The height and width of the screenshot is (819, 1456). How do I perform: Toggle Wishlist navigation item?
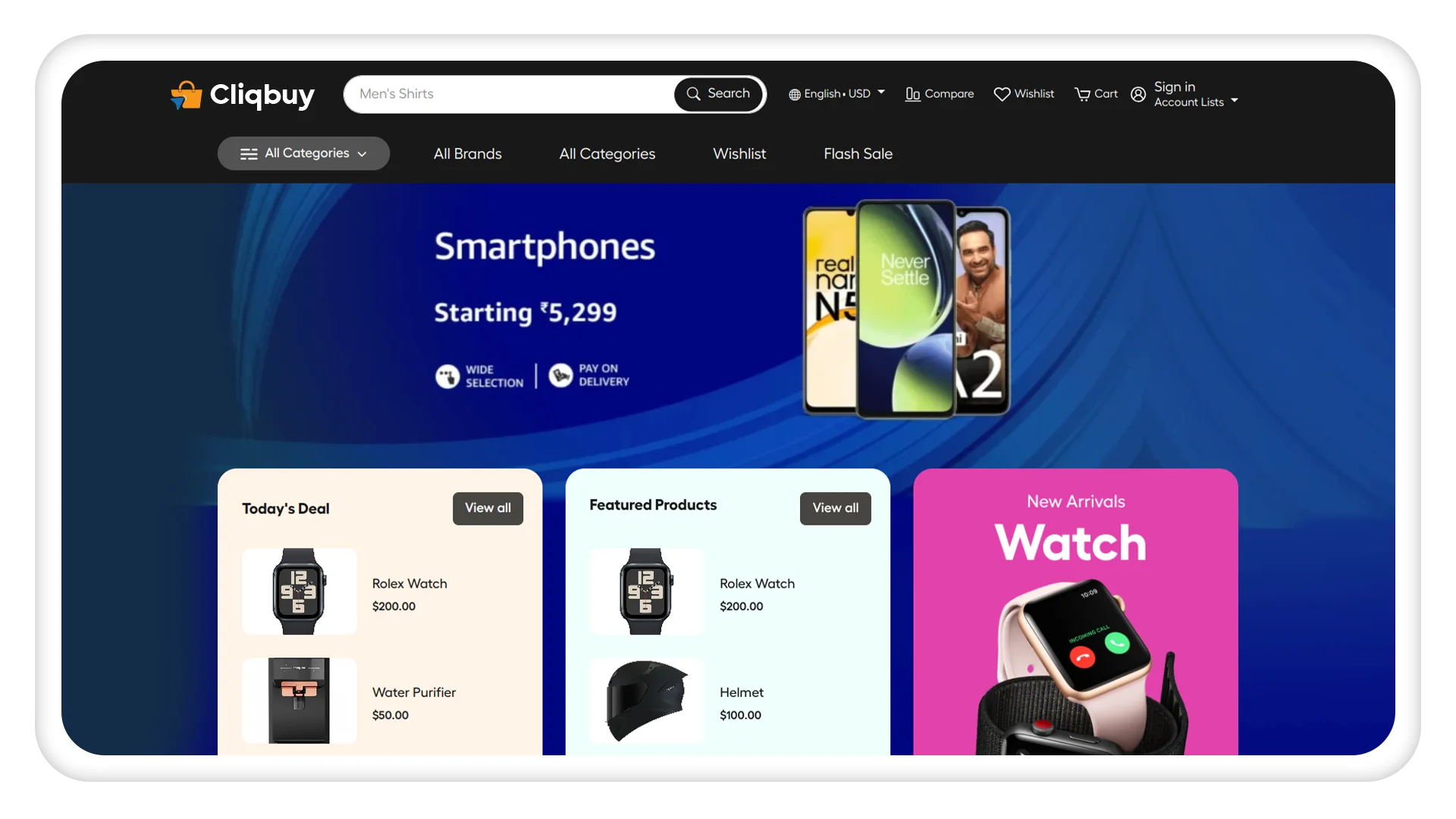point(739,153)
